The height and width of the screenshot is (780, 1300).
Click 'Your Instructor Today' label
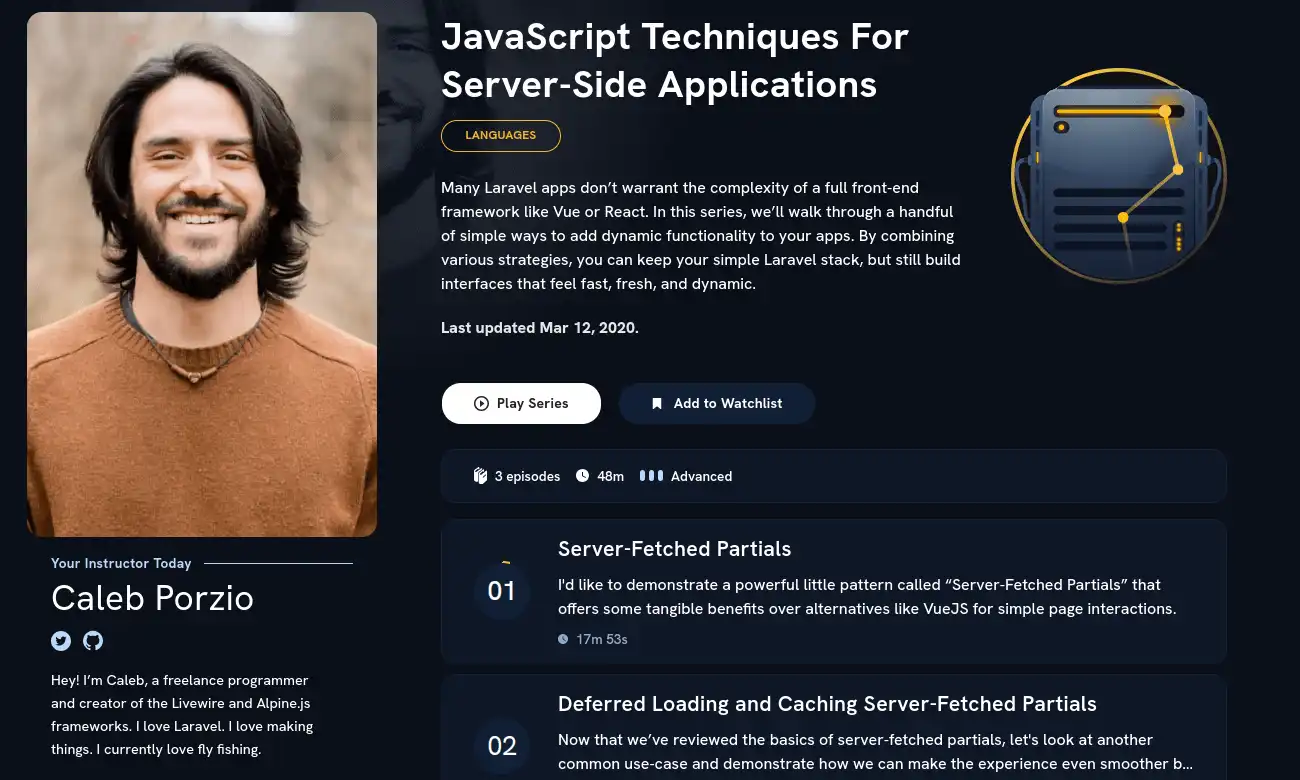[x=121, y=563]
